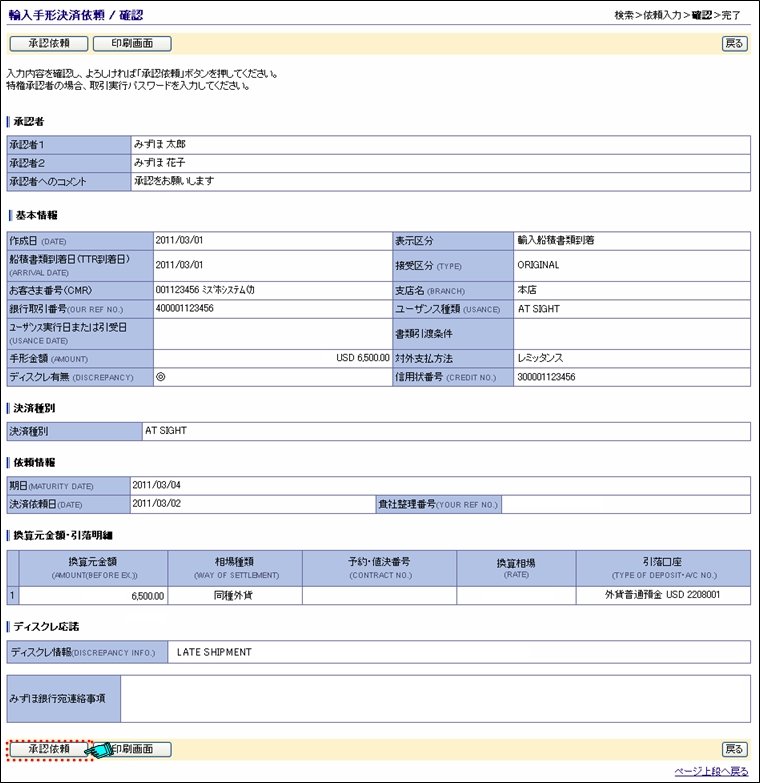Viewport: 760px width, 783px height.
Task: Click the 承認者 section heading
Action: (x=28, y=121)
